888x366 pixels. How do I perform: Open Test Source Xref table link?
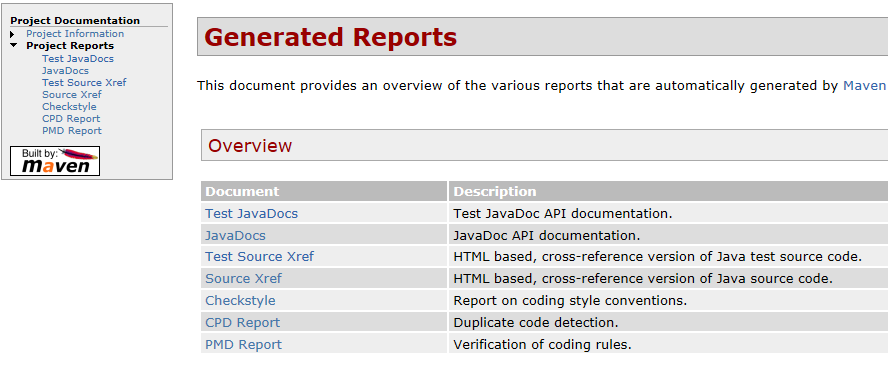point(259,257)
